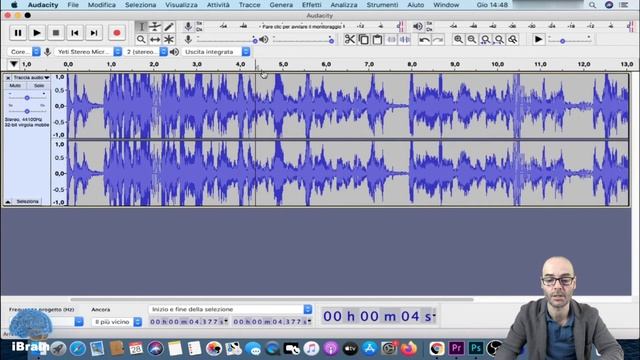Paste audio with the clipboard icon
This screenshot has height=360, width=640.
point(378,40)
